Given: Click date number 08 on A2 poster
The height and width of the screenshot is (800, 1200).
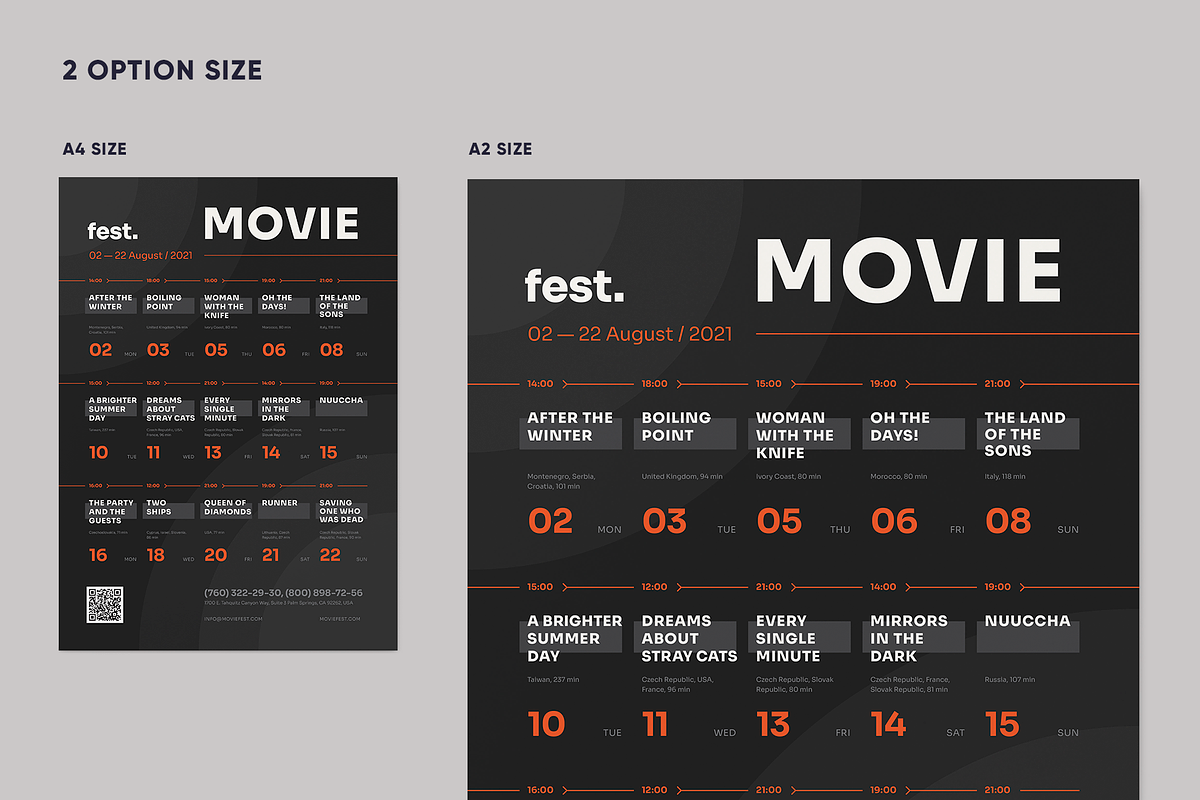Looking at the screenshot, I should pyautogui.click(x=1008, y=521).
